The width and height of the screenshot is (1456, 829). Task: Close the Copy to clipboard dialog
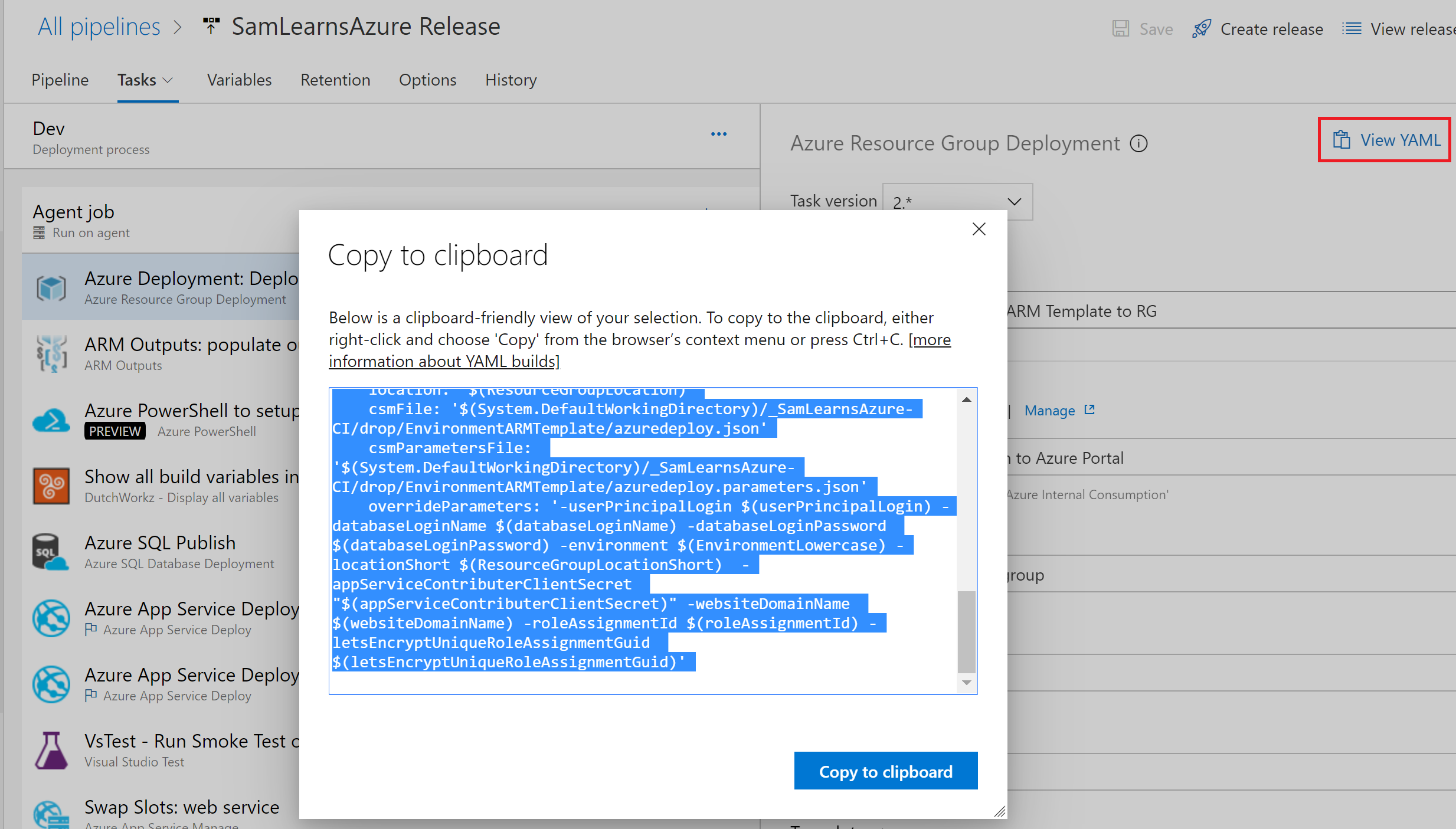coord(979,229)
